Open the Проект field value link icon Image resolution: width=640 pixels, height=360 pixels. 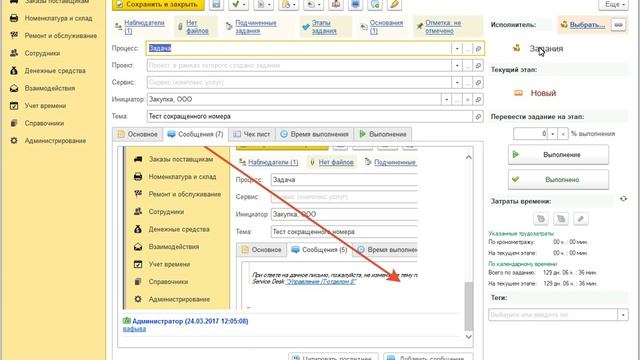478,66
